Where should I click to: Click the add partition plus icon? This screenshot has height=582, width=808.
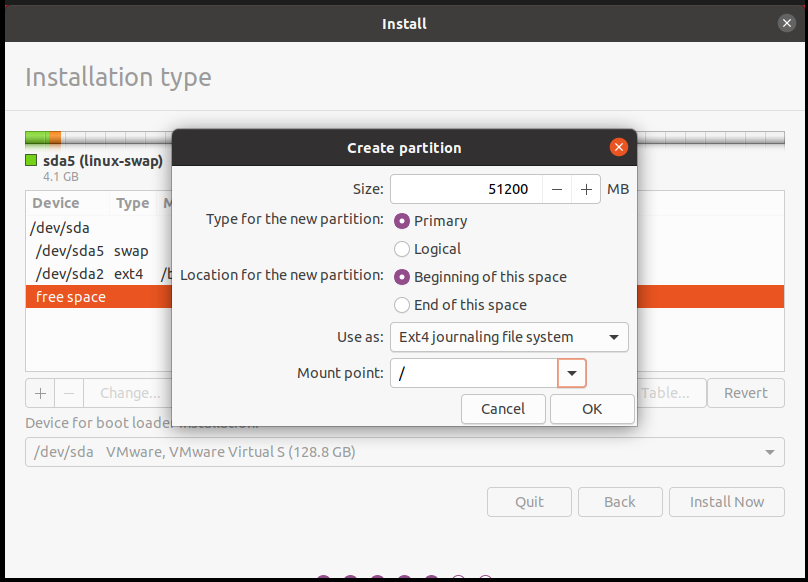point(40,393)
